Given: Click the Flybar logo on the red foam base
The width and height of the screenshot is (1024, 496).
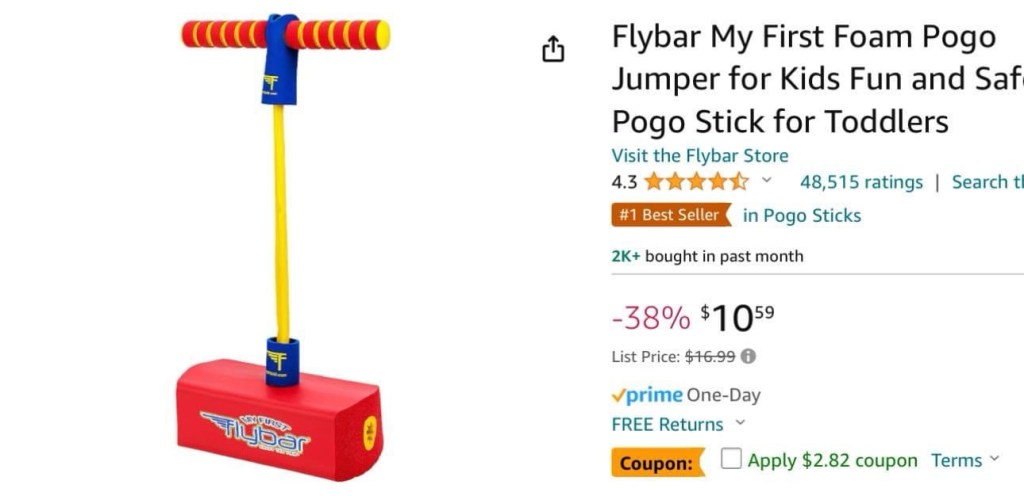Looking at the screenshot, I should click(255, 429).
